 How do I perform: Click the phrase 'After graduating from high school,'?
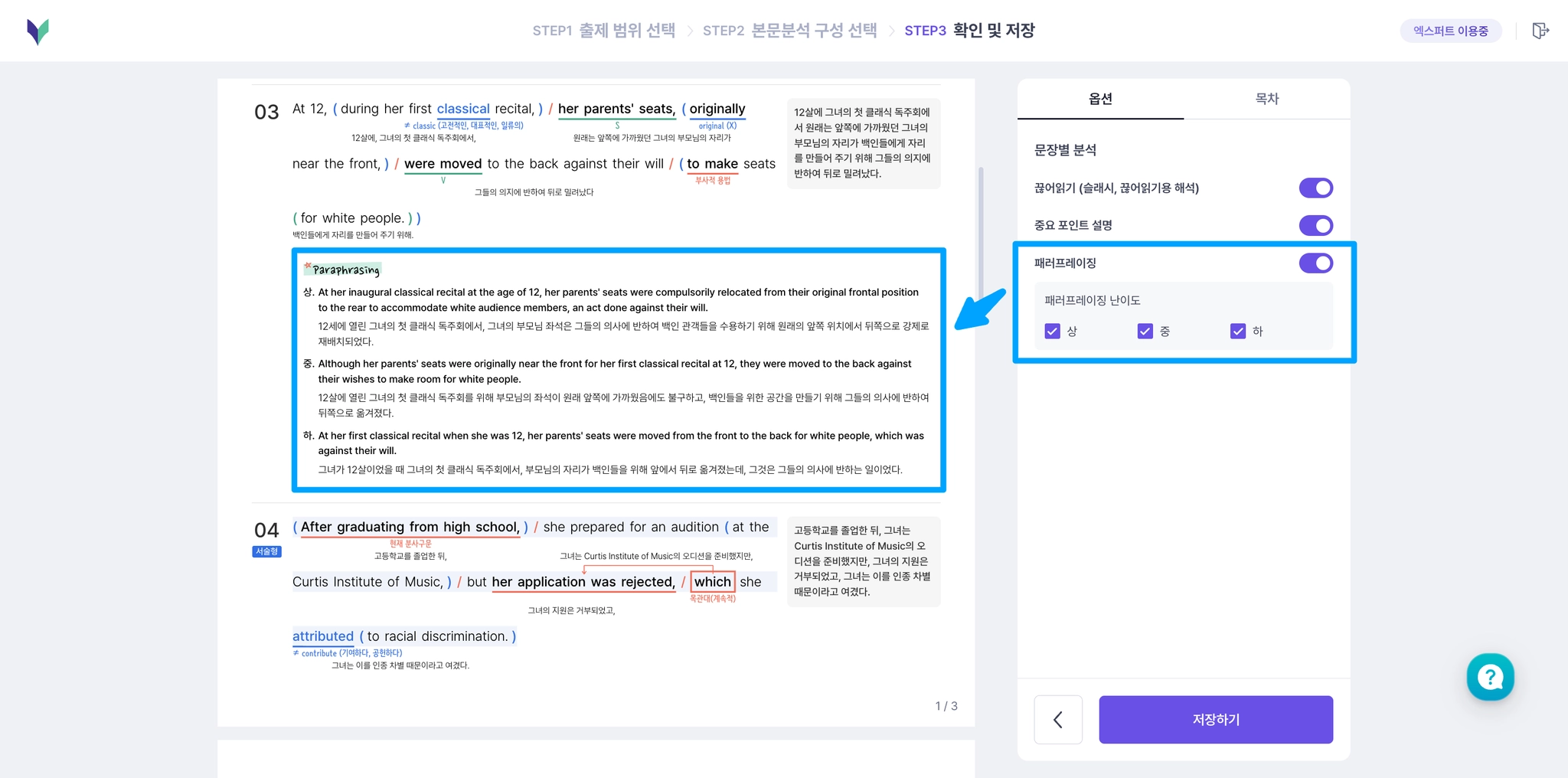click(x=410, y=527)
